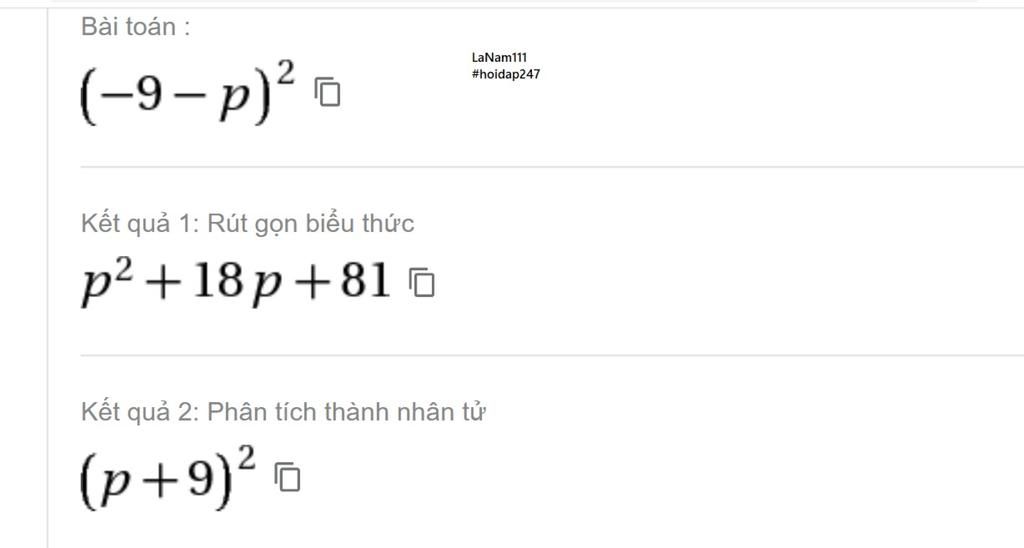The height and width of the screenshot is (548, 1024).
Task: Select the problem formula (−9−p)²
Action: click(187, 92)
